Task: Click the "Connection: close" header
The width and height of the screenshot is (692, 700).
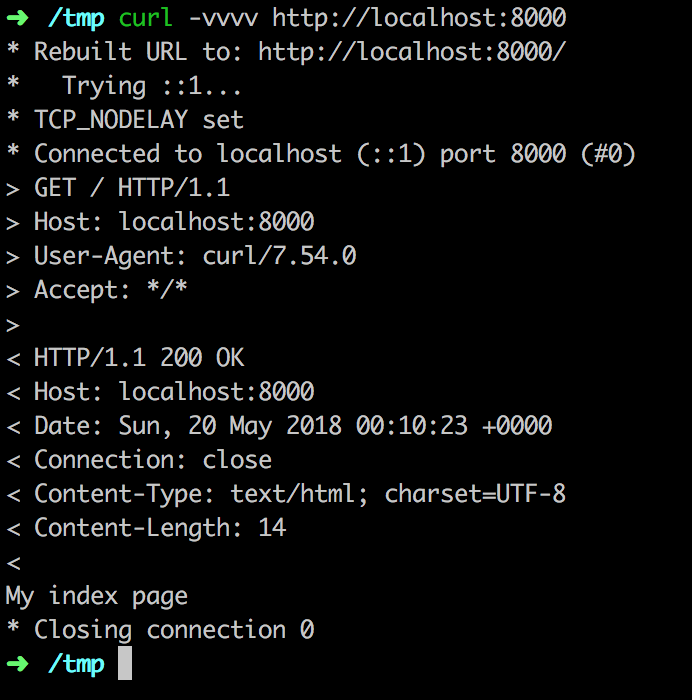Action: point(152,460)
